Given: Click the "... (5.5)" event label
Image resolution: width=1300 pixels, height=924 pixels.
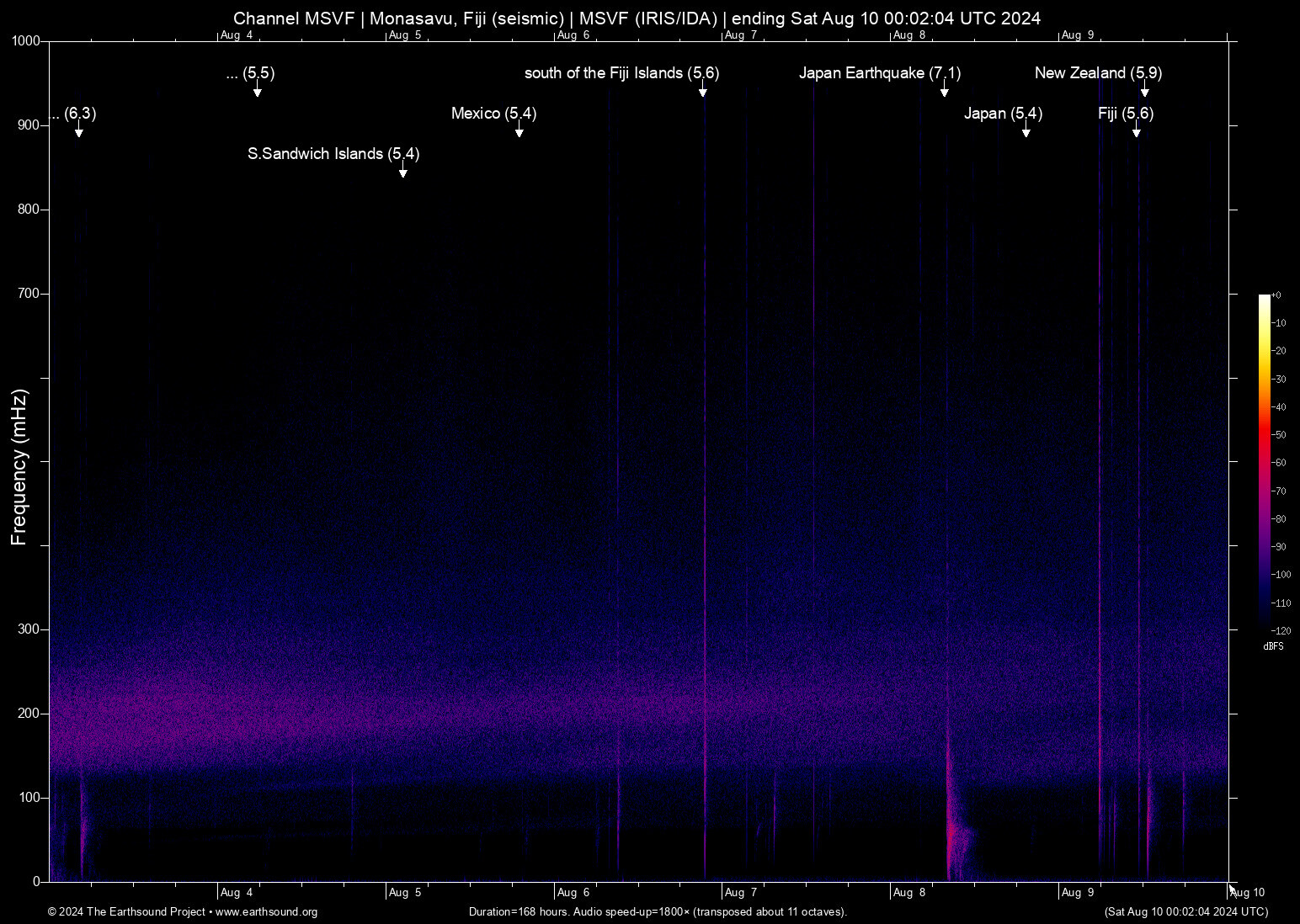Looking at the screenshot, I should (251, 73).
